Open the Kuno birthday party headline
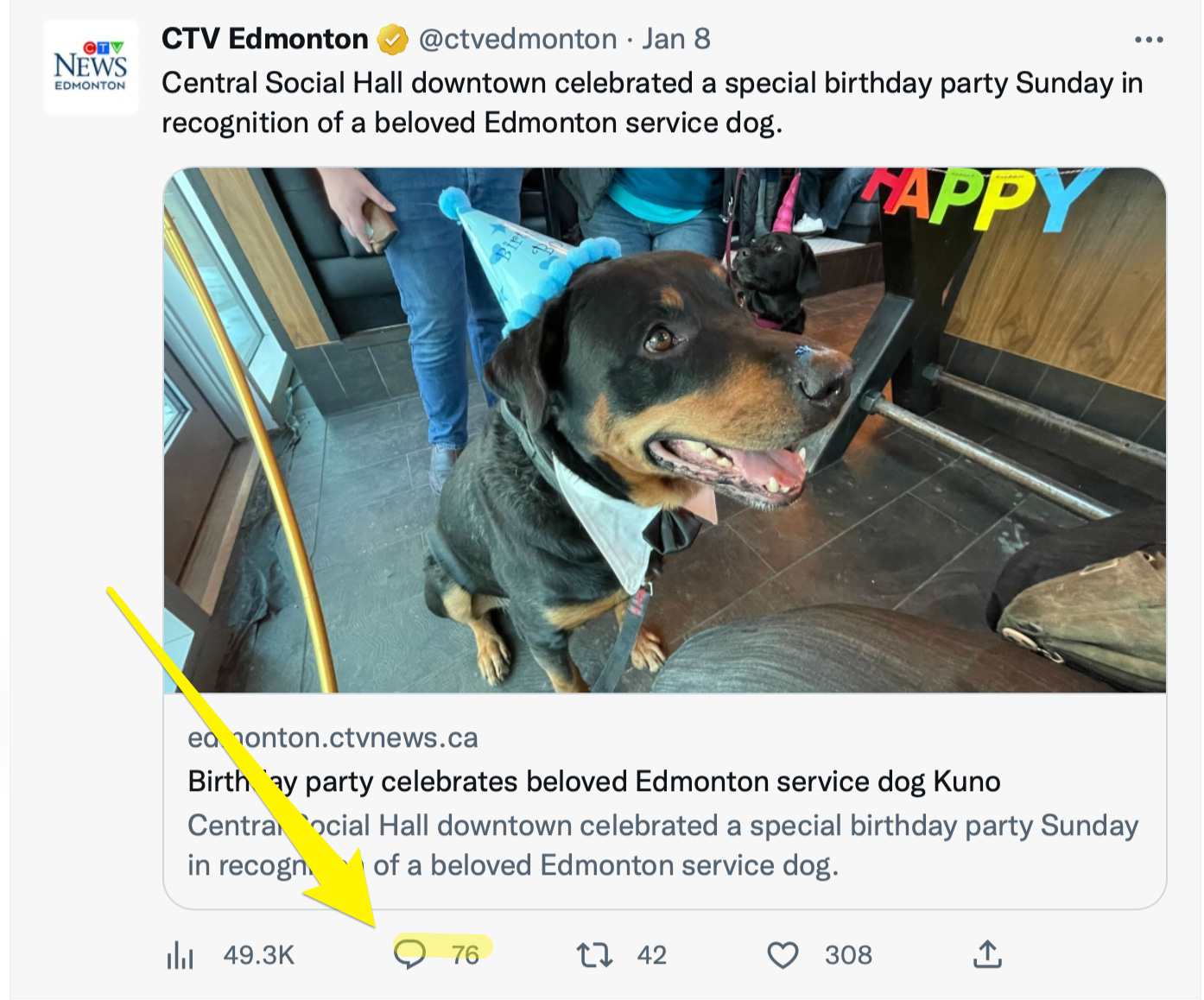 point(593,782)
